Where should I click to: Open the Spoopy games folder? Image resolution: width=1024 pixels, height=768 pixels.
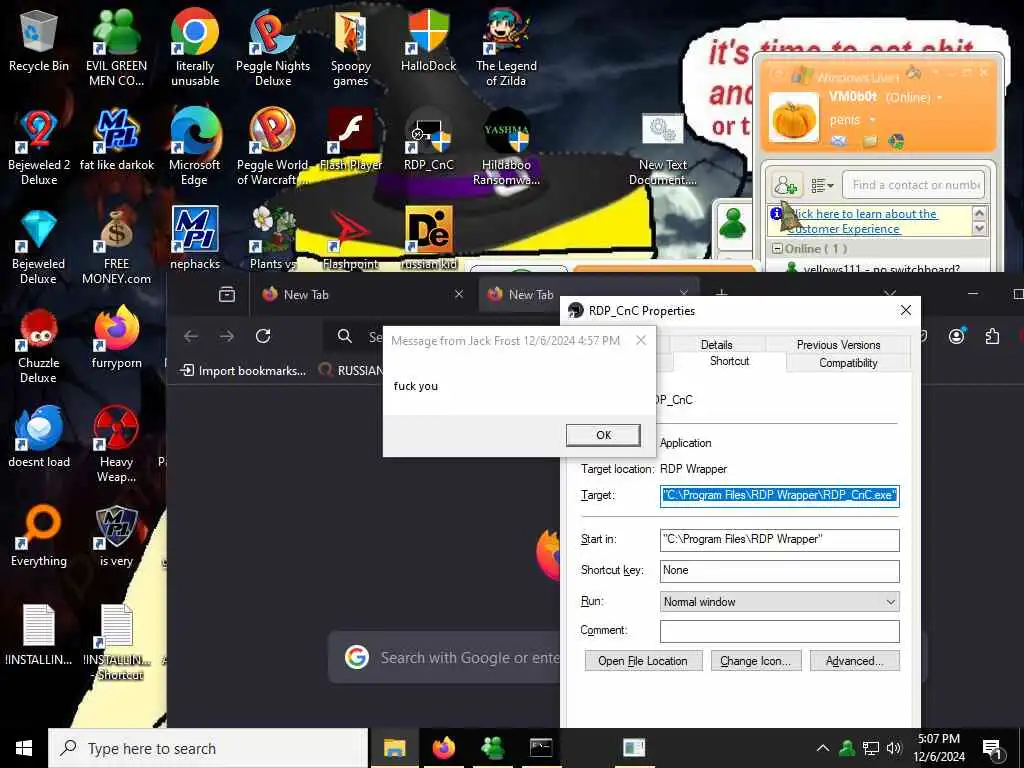point(351,48)
